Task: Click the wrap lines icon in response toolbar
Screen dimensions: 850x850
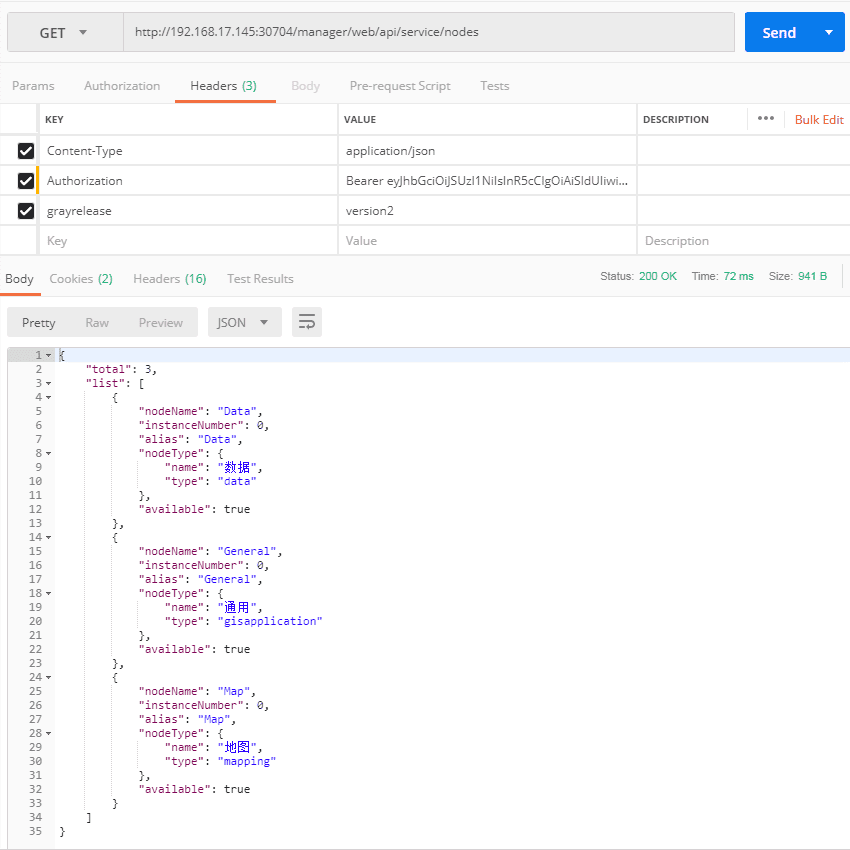Action: coord(307,322)
